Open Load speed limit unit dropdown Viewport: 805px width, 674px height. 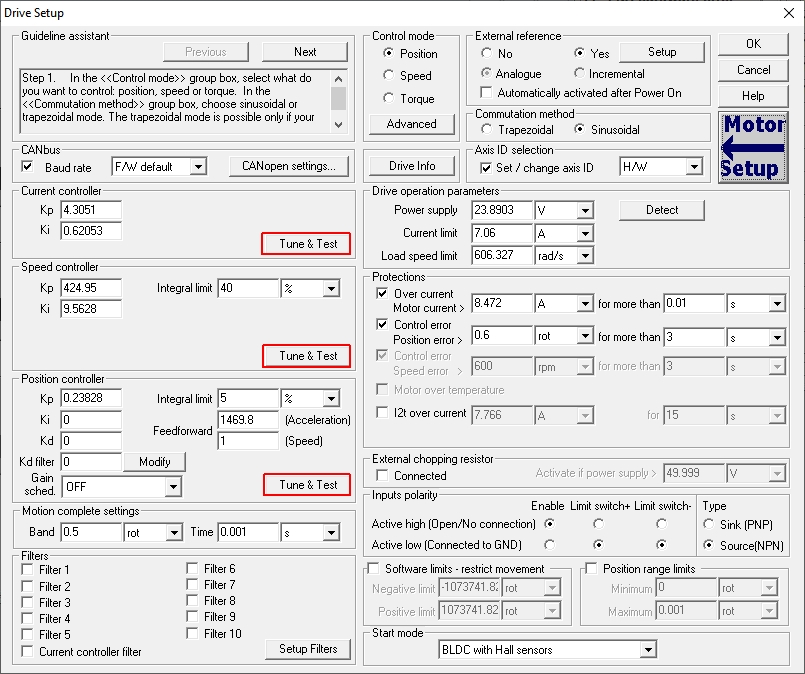[585, 256]
